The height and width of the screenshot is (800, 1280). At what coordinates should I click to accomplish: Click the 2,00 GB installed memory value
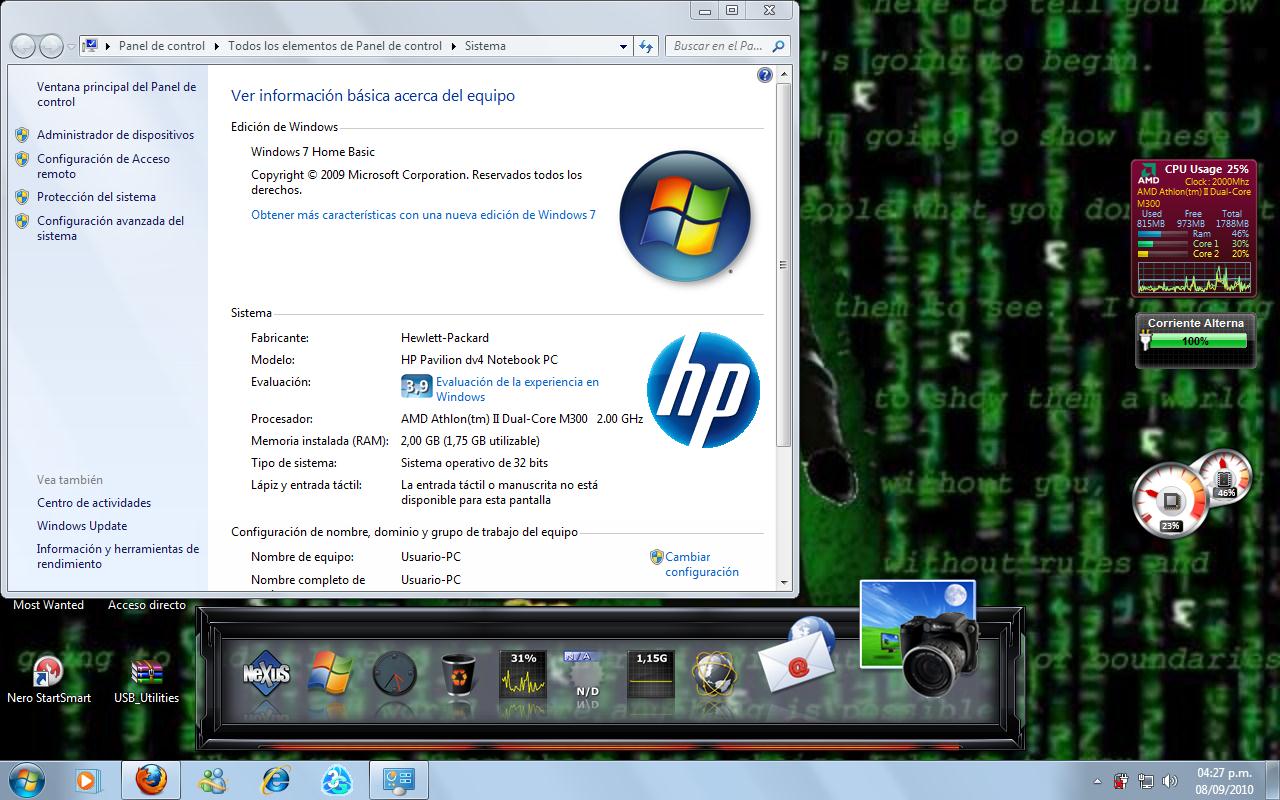pos(470,441)
